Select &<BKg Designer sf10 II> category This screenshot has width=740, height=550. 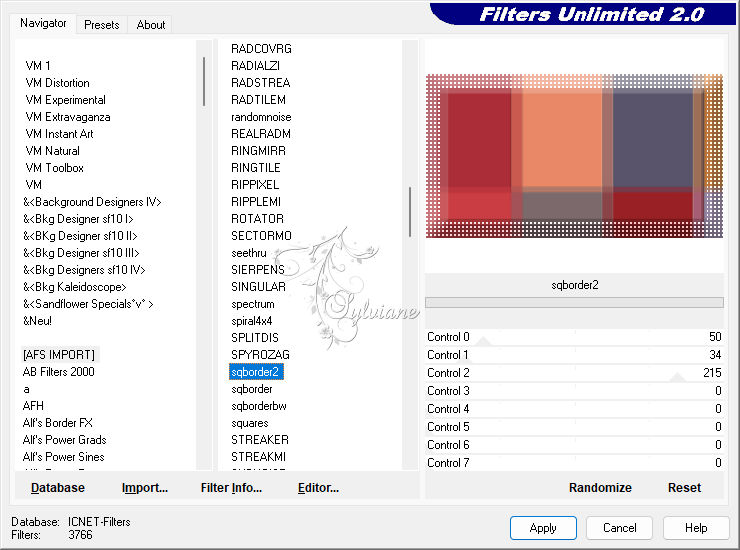click(x=80, y=236)
